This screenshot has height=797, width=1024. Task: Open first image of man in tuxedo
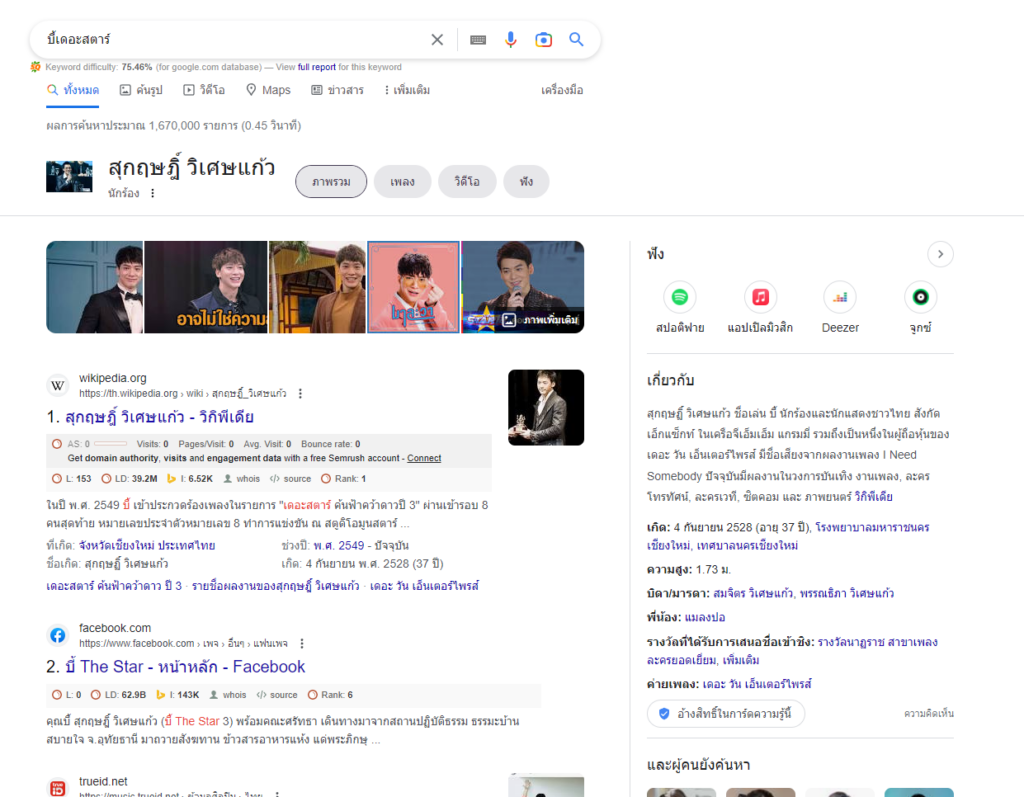click(95, 287)
